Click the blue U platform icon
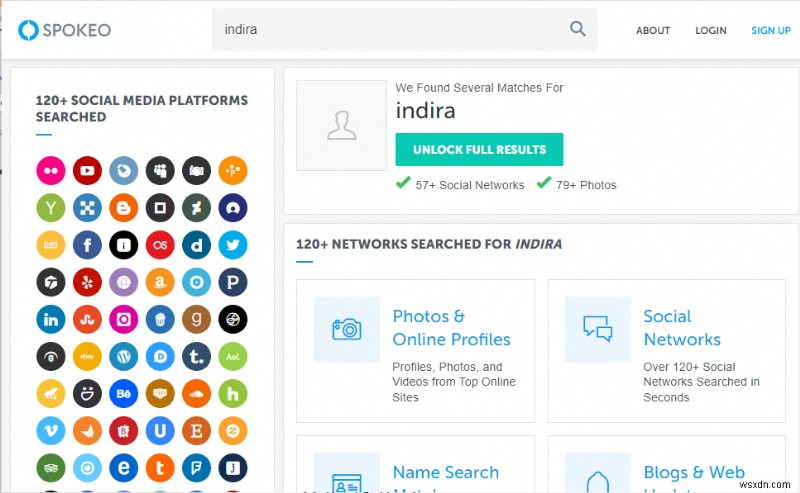This screenshot has width=800, height=493. [x=160, y=431]
